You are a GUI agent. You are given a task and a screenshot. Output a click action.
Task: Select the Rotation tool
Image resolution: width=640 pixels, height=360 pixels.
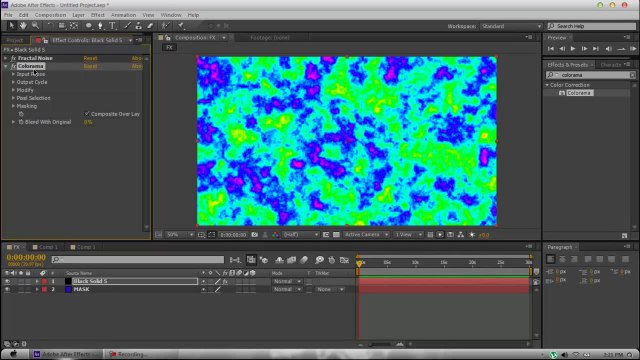point(50,26)
